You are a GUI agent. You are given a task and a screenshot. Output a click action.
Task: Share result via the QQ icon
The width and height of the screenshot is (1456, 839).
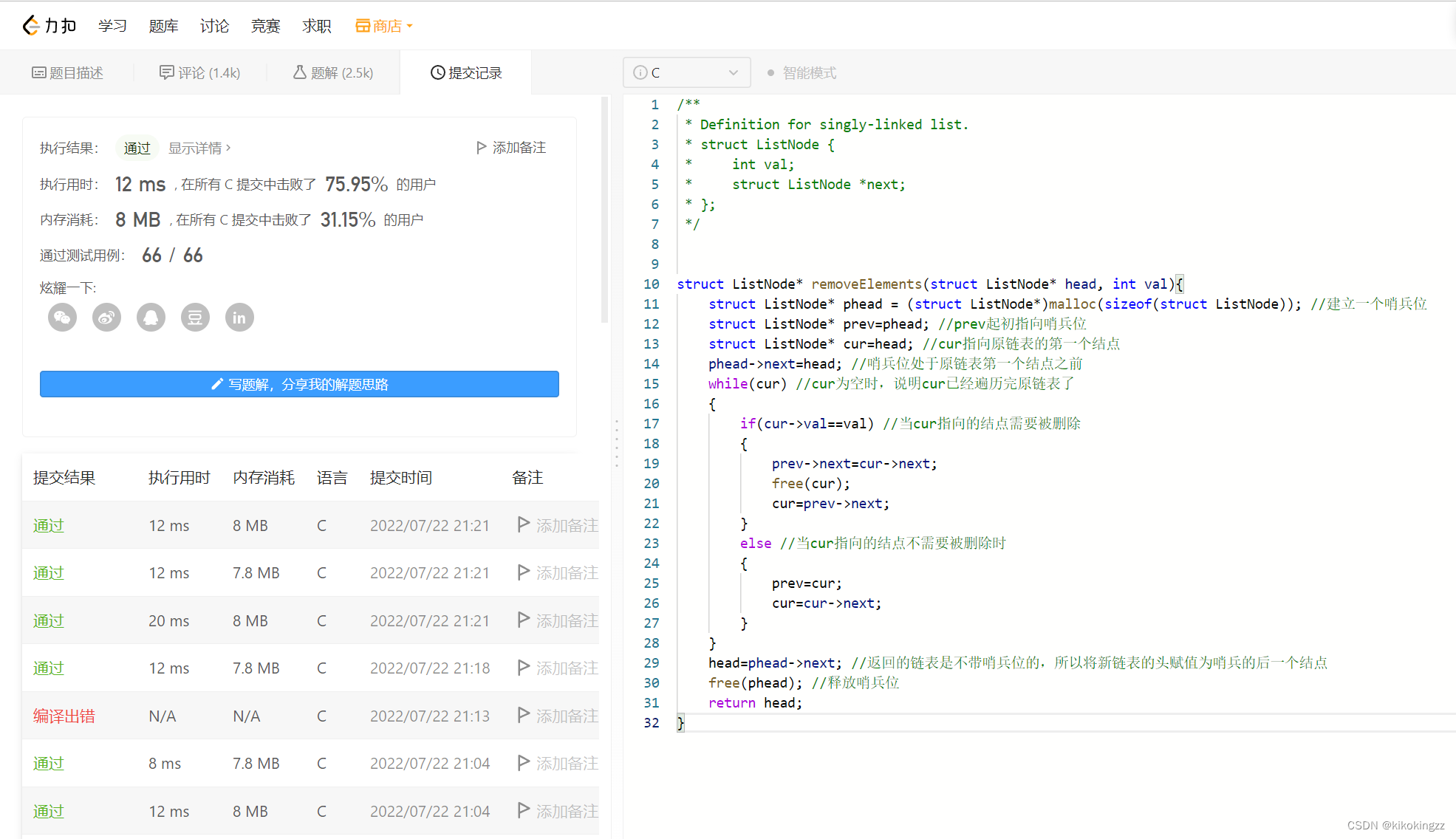pos(151,318)
